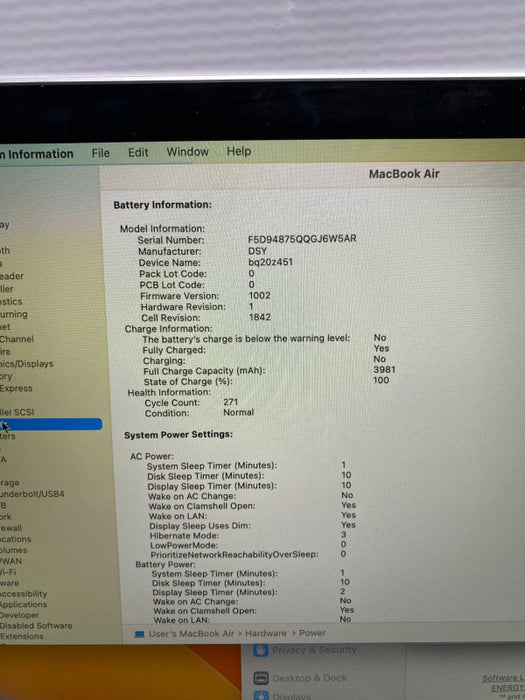Select Diagnostics in the sidebar
The image size is (525, 700).
11,302
